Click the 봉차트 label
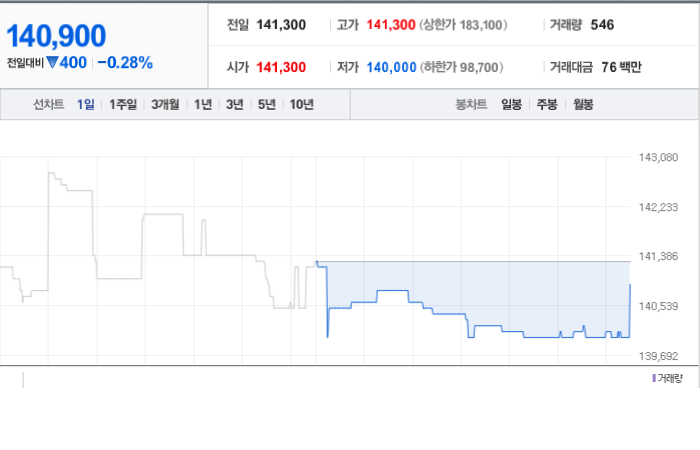Image resolution: width=700 pixels, height=450 pixels. click(x=471, y=104)
